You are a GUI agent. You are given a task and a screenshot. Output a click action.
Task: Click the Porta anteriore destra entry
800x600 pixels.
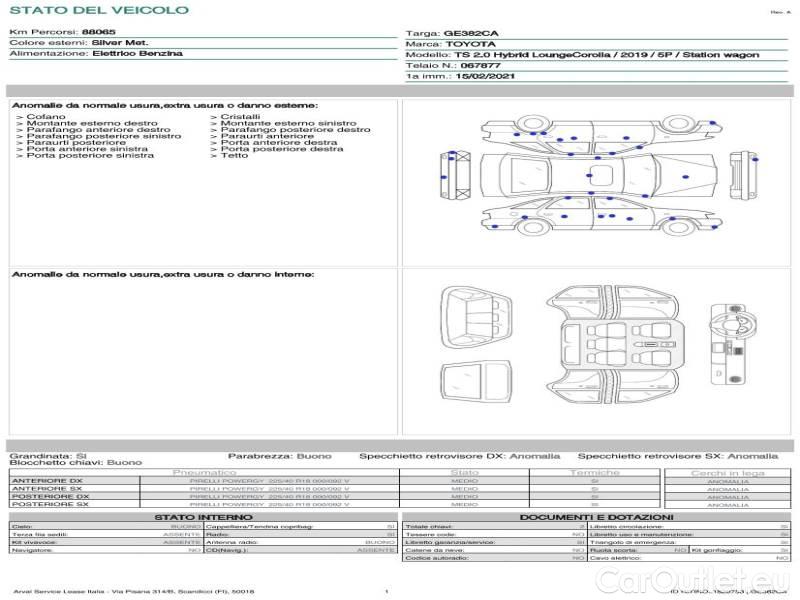point(279,143)
